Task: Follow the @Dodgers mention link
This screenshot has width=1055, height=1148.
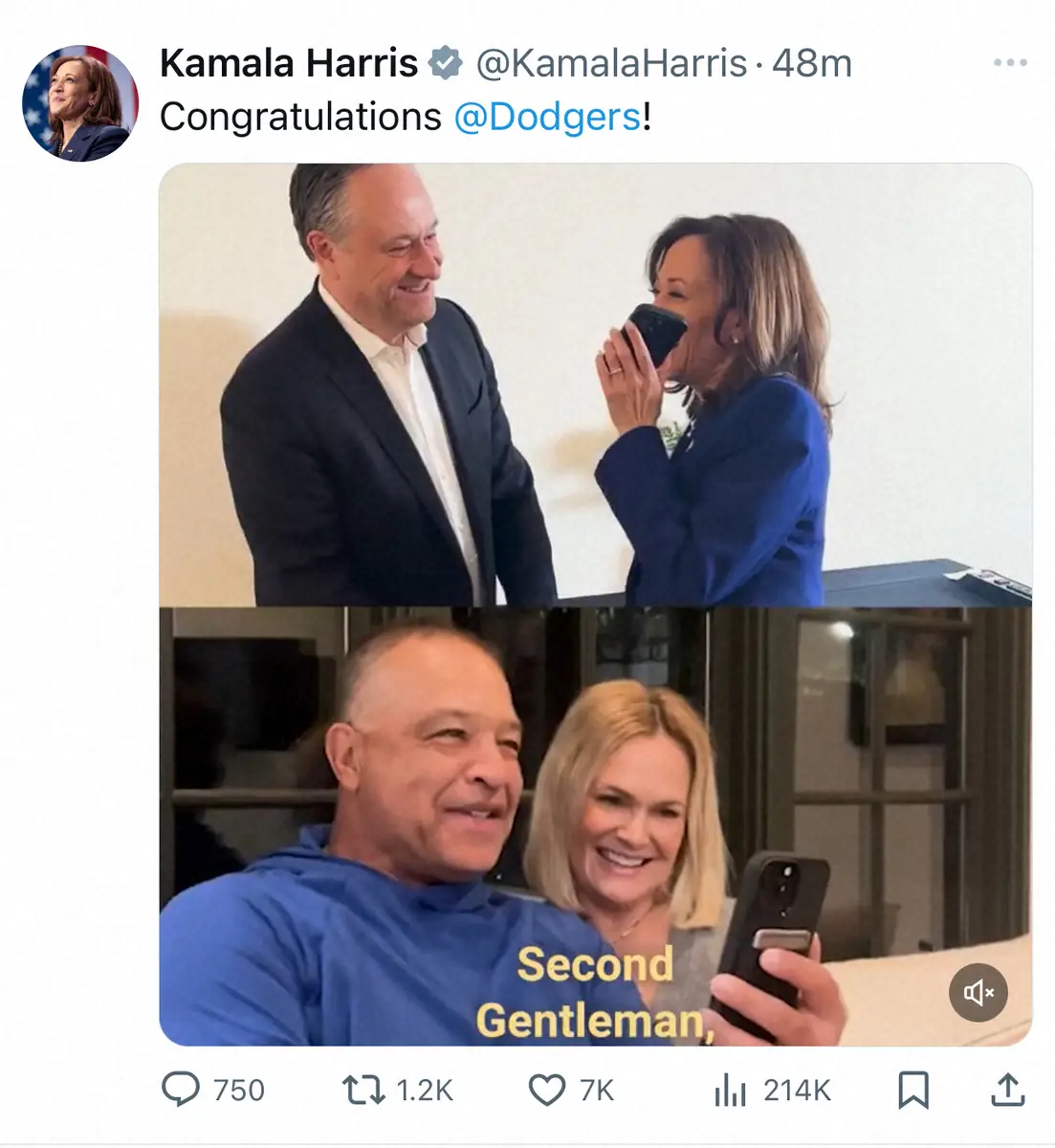Action: (546, 117)
